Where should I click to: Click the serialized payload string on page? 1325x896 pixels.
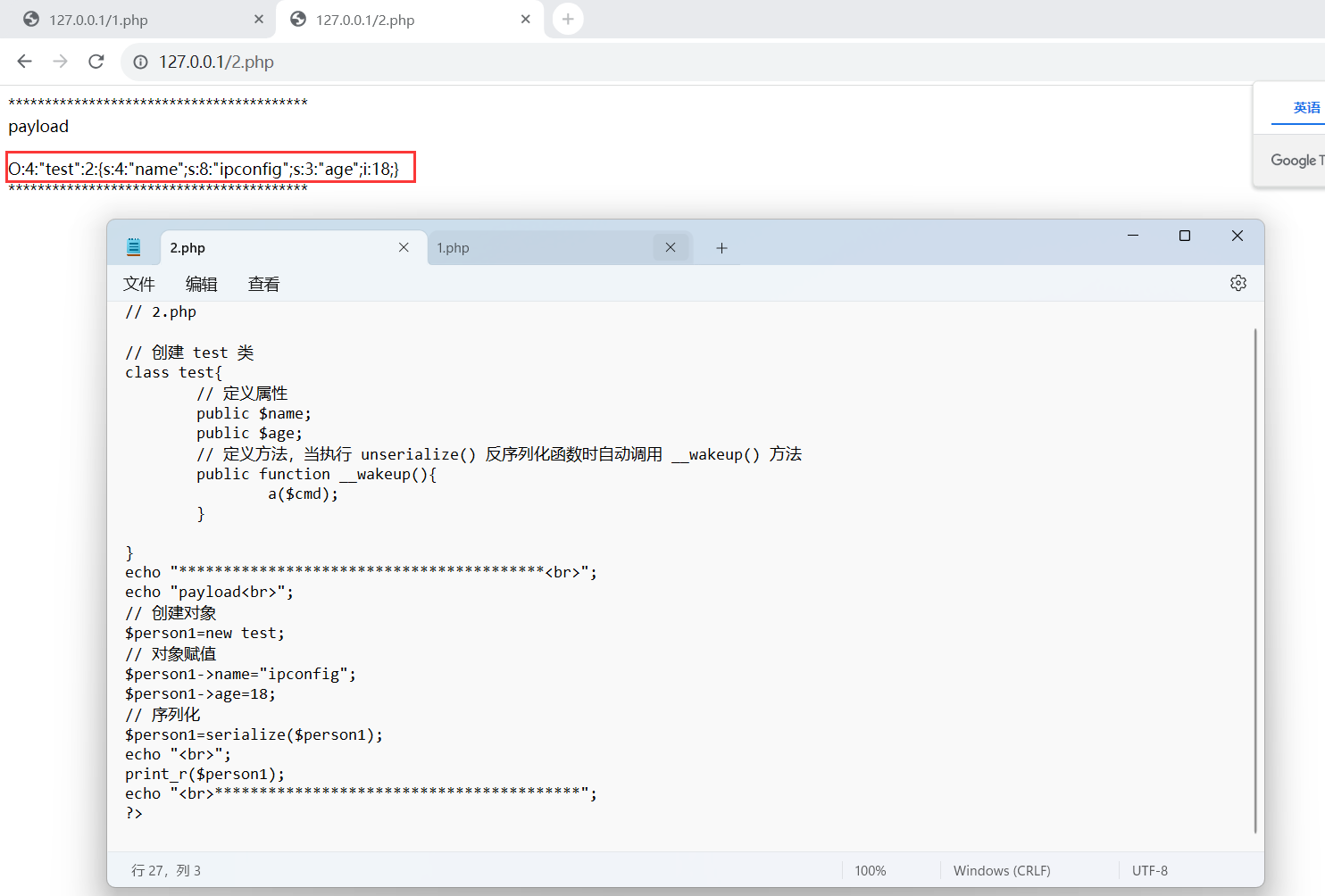[x=204, y=168]
